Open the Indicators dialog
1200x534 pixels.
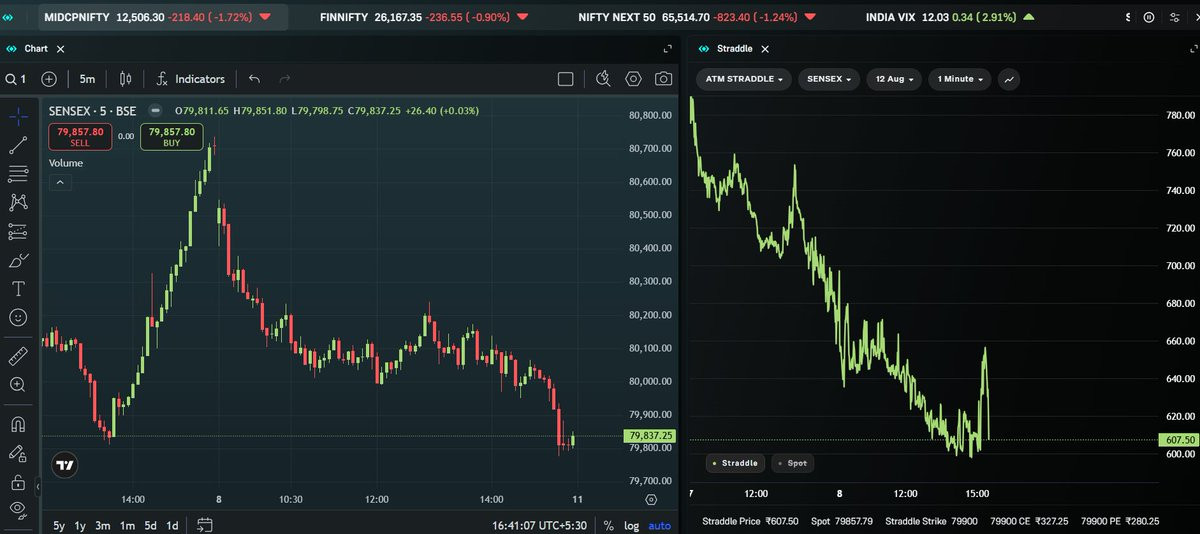(190, 79)
